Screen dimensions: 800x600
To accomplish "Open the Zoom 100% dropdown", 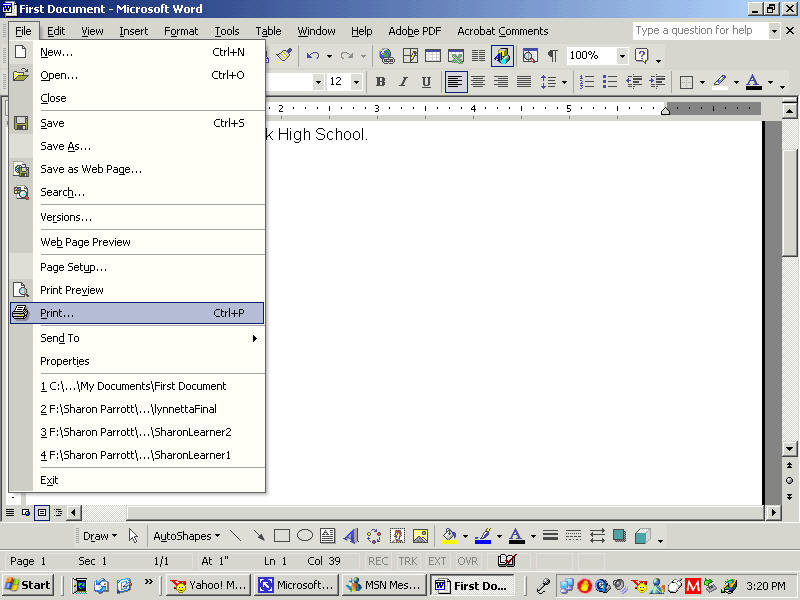I will click(622, 55).
